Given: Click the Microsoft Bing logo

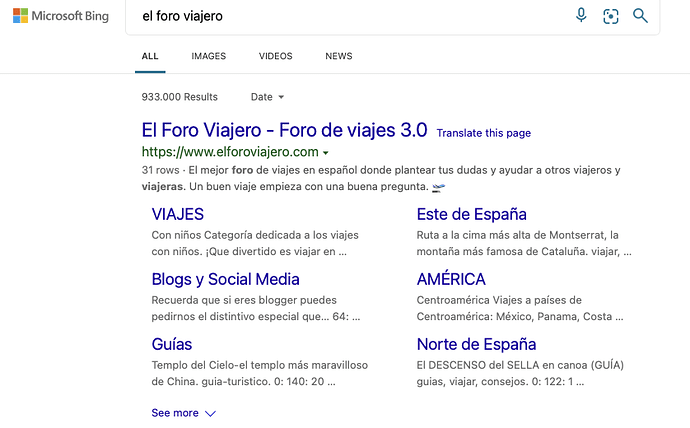Looking at the screenshot, I should click(61, 16).
